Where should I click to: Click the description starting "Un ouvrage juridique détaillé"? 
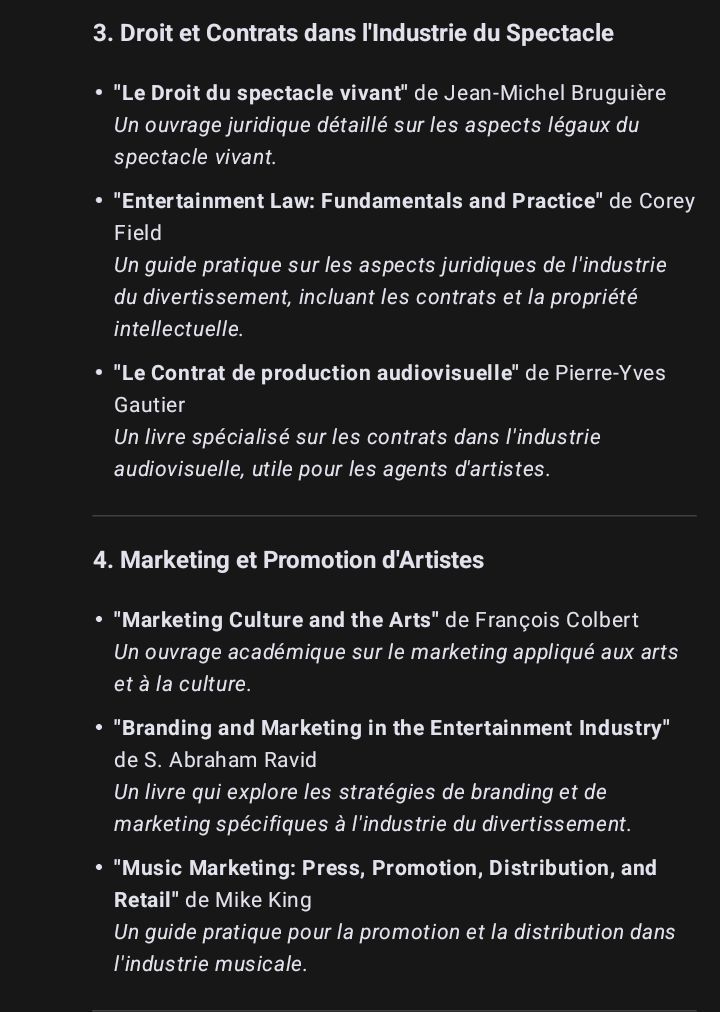(376, 141)
